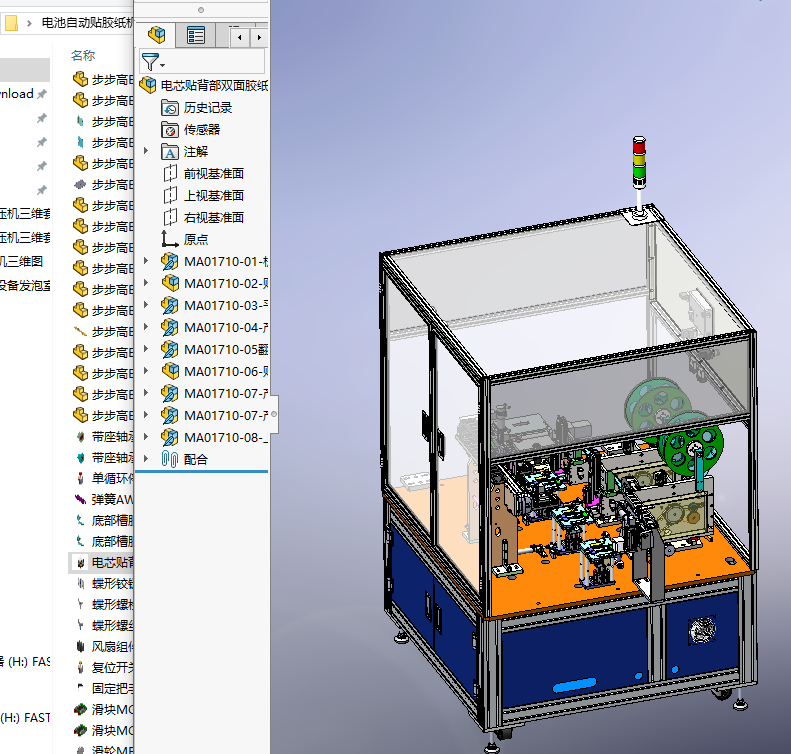Viewport: 791px width, 754px height.
Task: Sort files by the 名称 column header
Action: (x=83, y=55)
